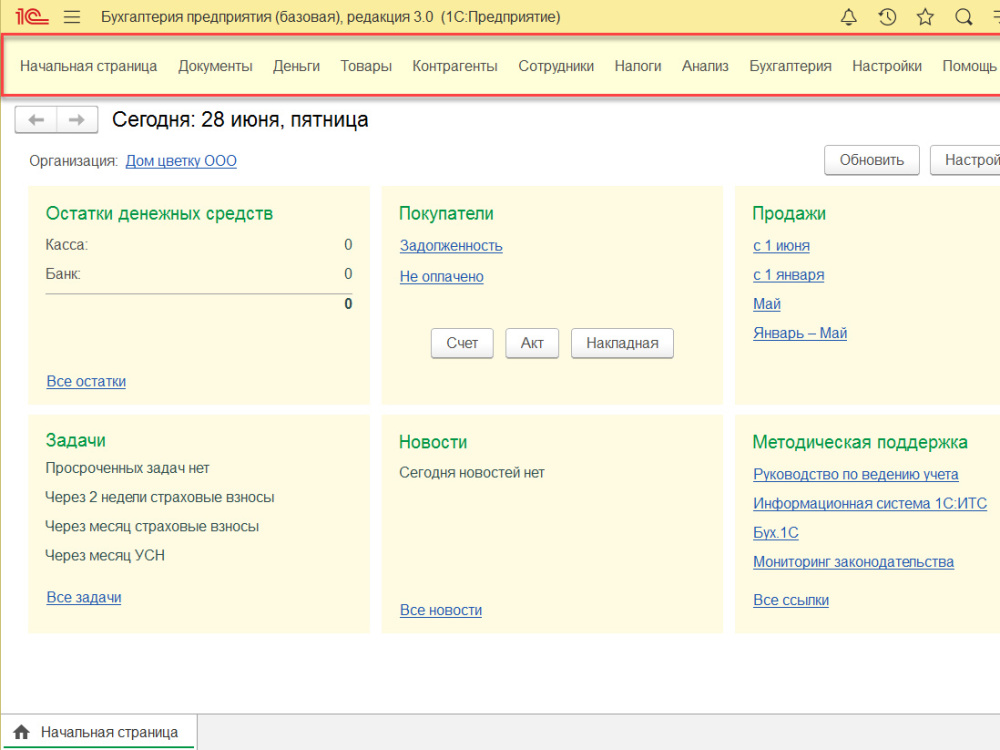Screen dimensions: 1000x750
Task: Open sales с 1 января link
Action: (x=788, y=275)
